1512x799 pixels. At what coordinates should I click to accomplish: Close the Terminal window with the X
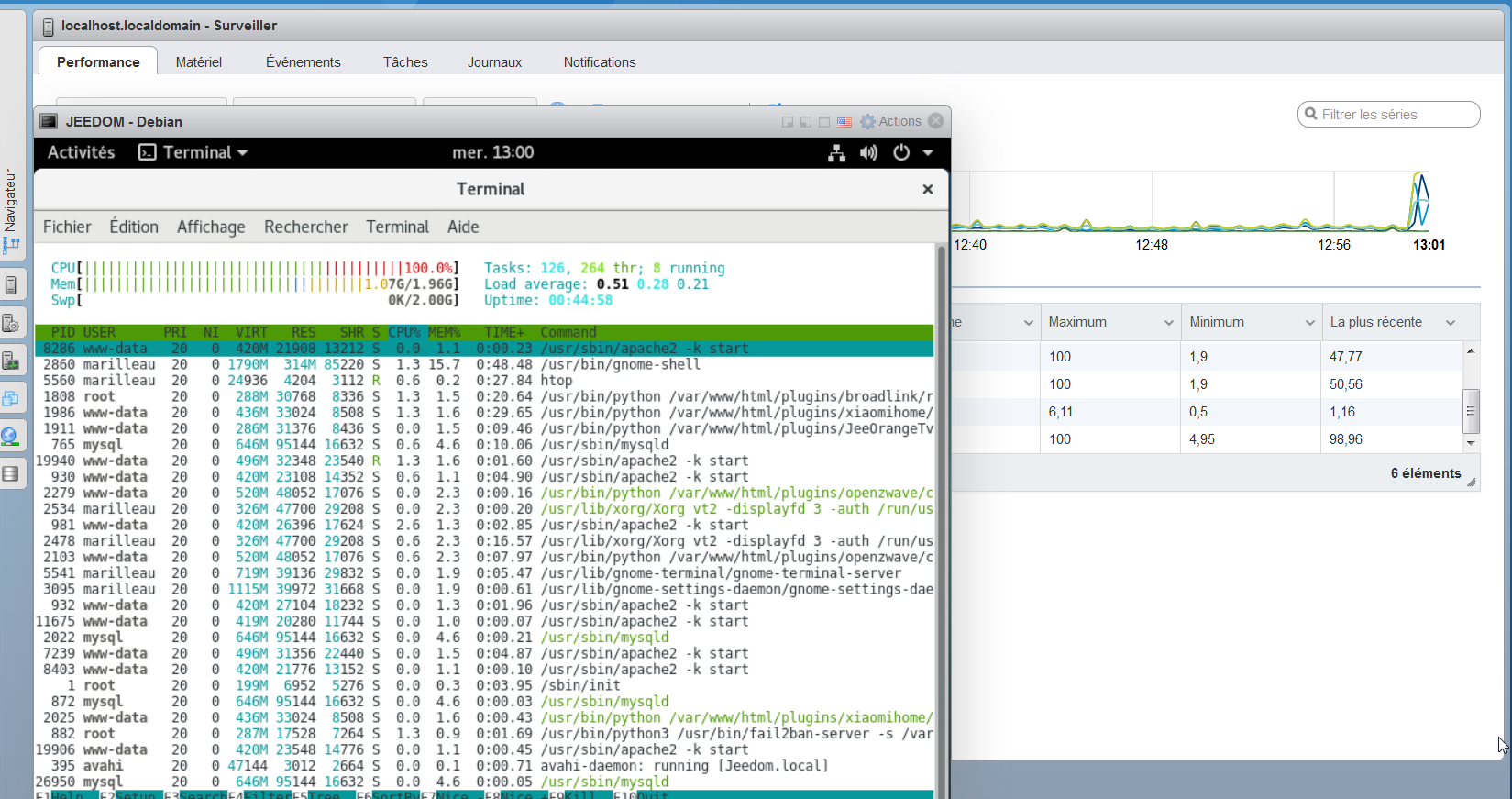coord(928,189)
